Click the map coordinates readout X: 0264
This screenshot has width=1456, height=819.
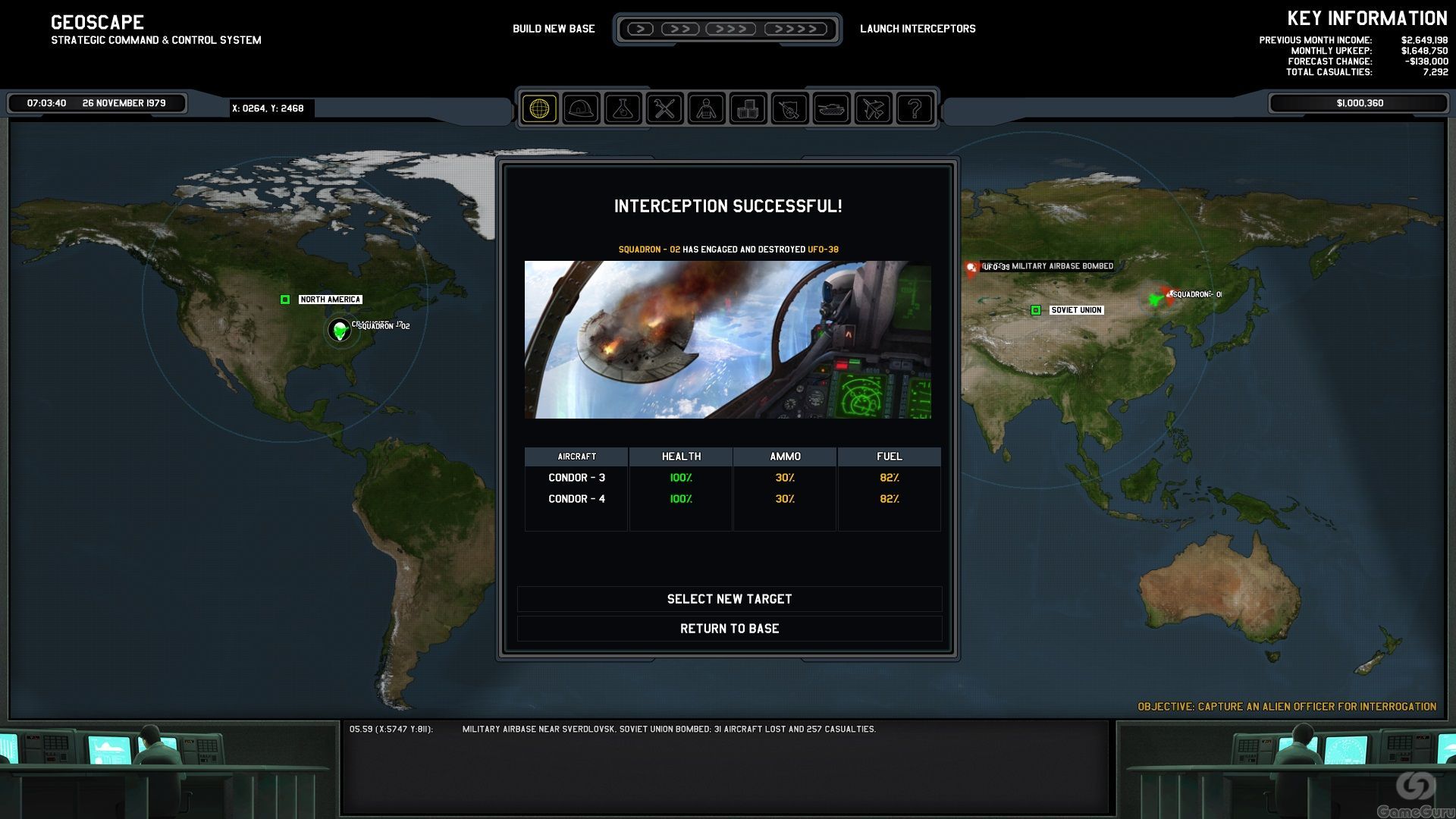[x=268, y=108]
